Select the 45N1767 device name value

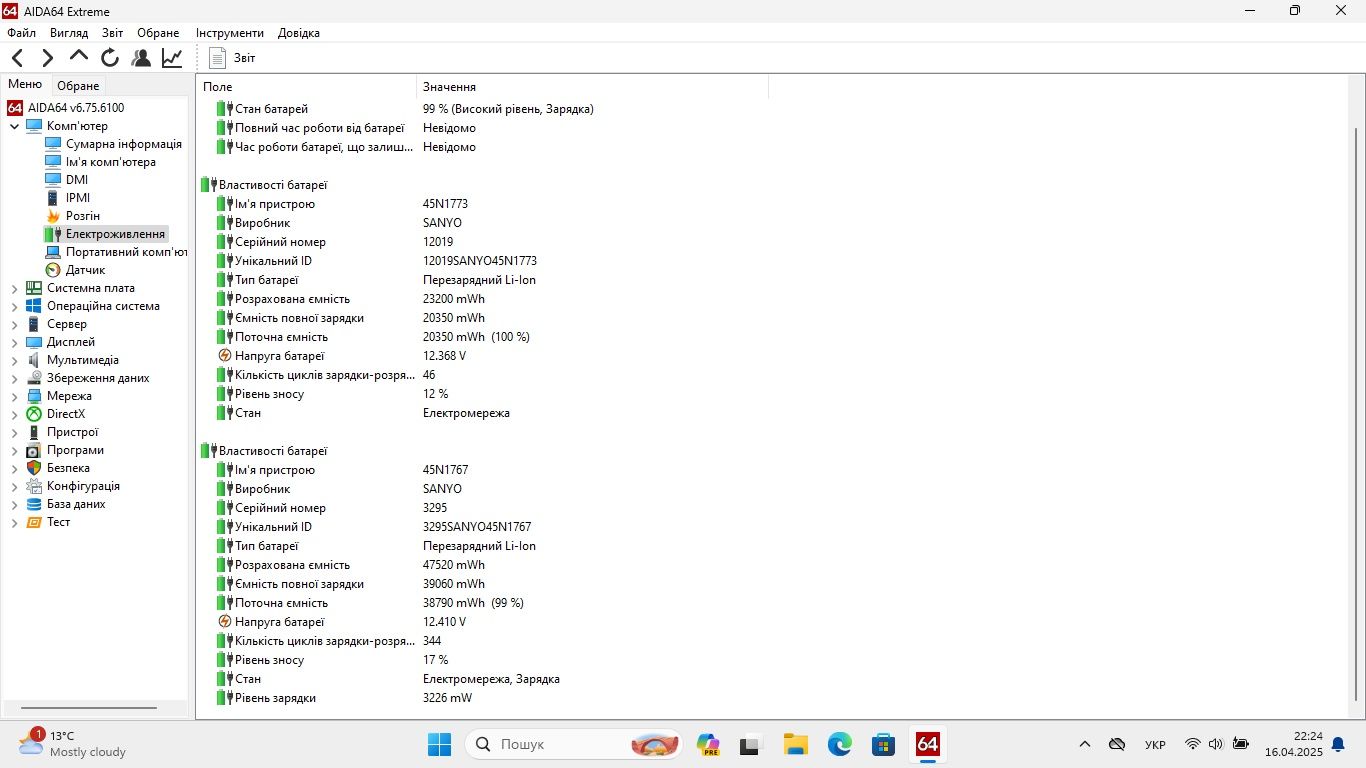click(x=445, y=470)
